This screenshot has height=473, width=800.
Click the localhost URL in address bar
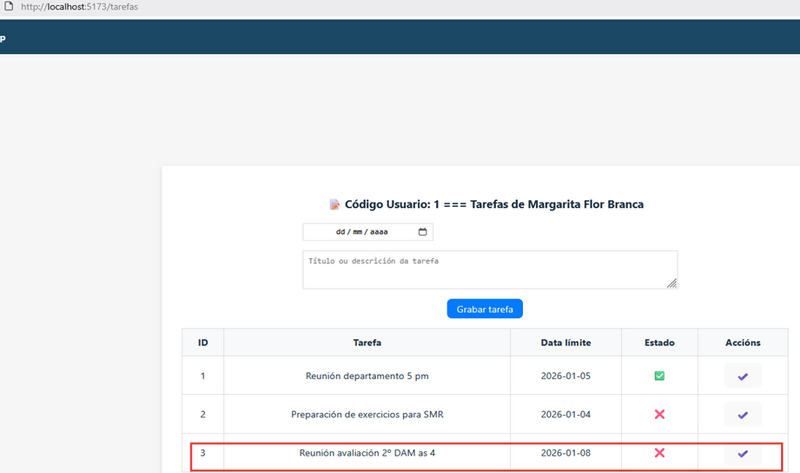(x=79, y=7)
